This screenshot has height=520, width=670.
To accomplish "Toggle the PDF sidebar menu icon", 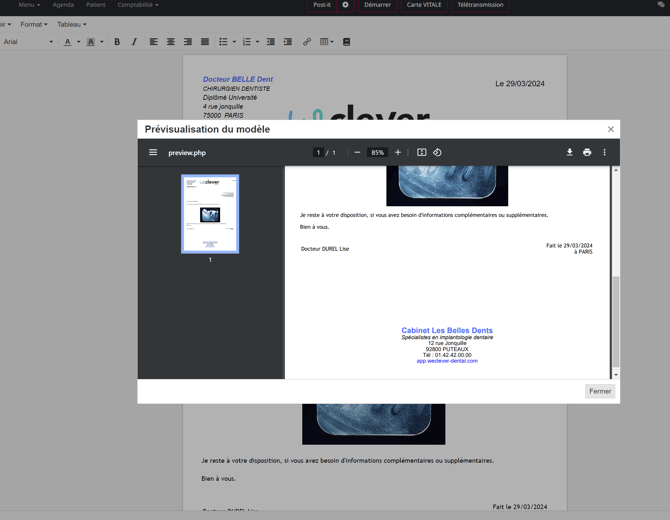I will (153, 153).
